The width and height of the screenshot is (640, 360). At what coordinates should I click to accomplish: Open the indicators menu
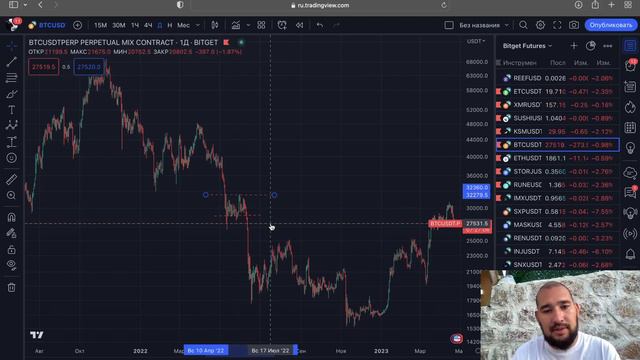[236, 25]
